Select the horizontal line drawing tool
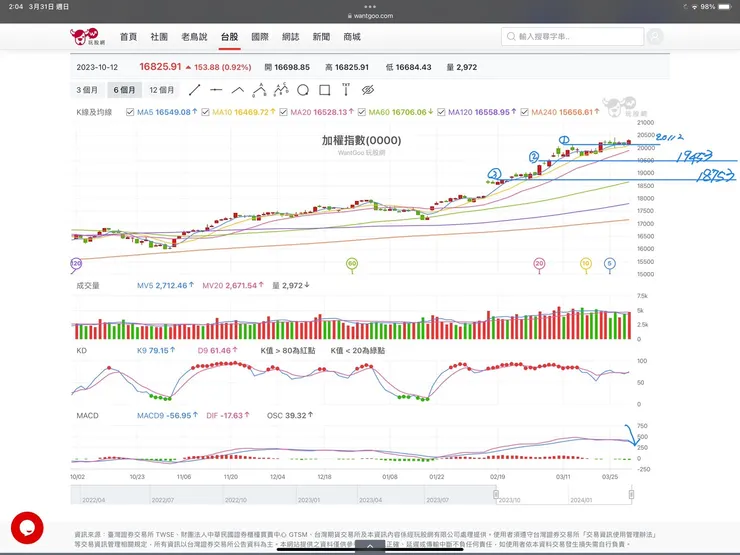The image size is (740, 555). (216, 90)
